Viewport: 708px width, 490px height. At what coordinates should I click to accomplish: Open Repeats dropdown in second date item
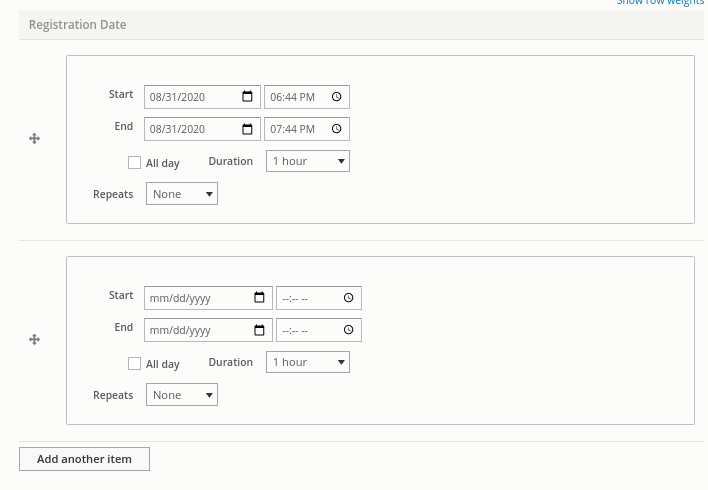coord(182,395)
